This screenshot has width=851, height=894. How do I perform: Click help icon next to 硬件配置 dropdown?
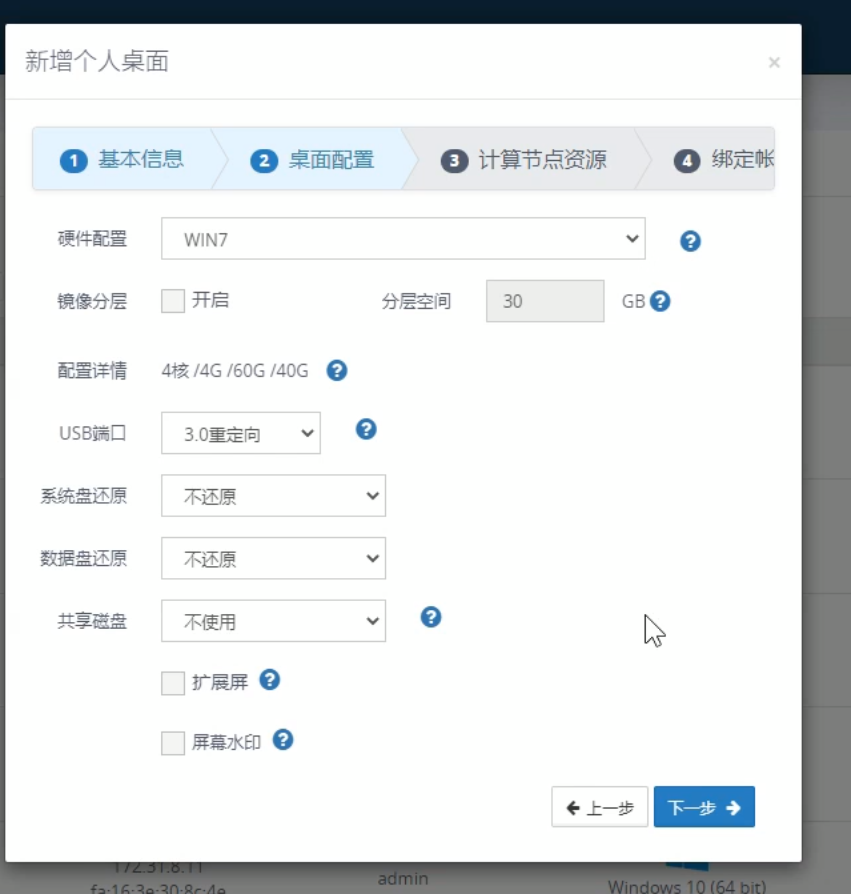[689, 241]
